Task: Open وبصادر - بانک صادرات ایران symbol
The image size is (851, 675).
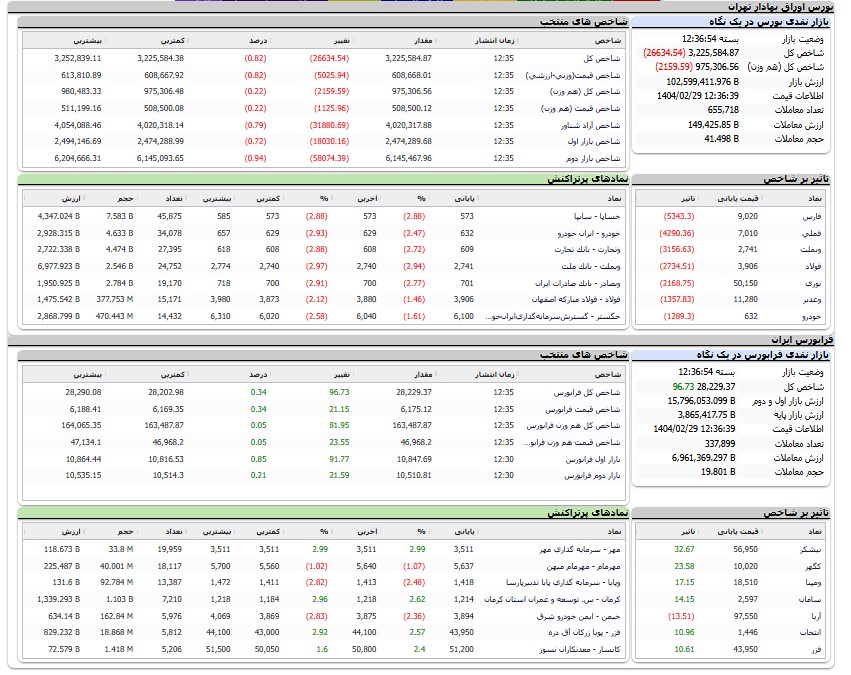Action: 577,283
